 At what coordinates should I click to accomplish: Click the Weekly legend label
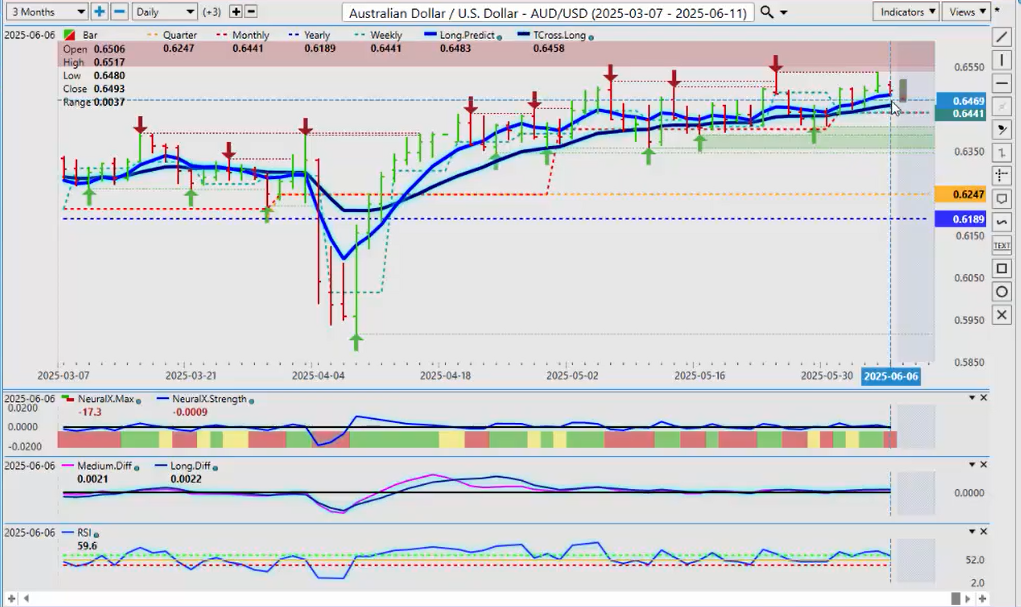pyautogui.click(x=385, y=35)
